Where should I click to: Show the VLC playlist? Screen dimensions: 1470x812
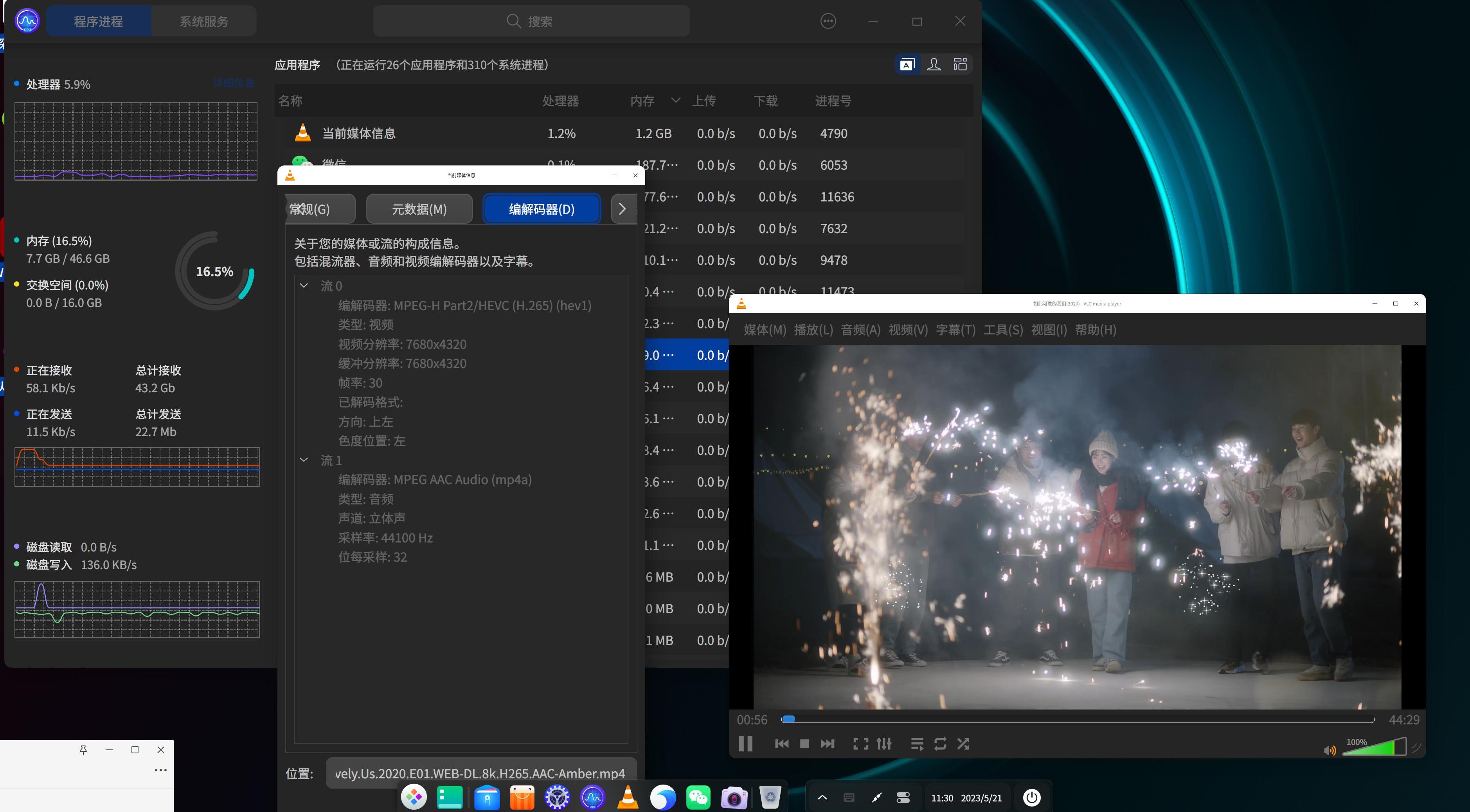coord(917,744)
